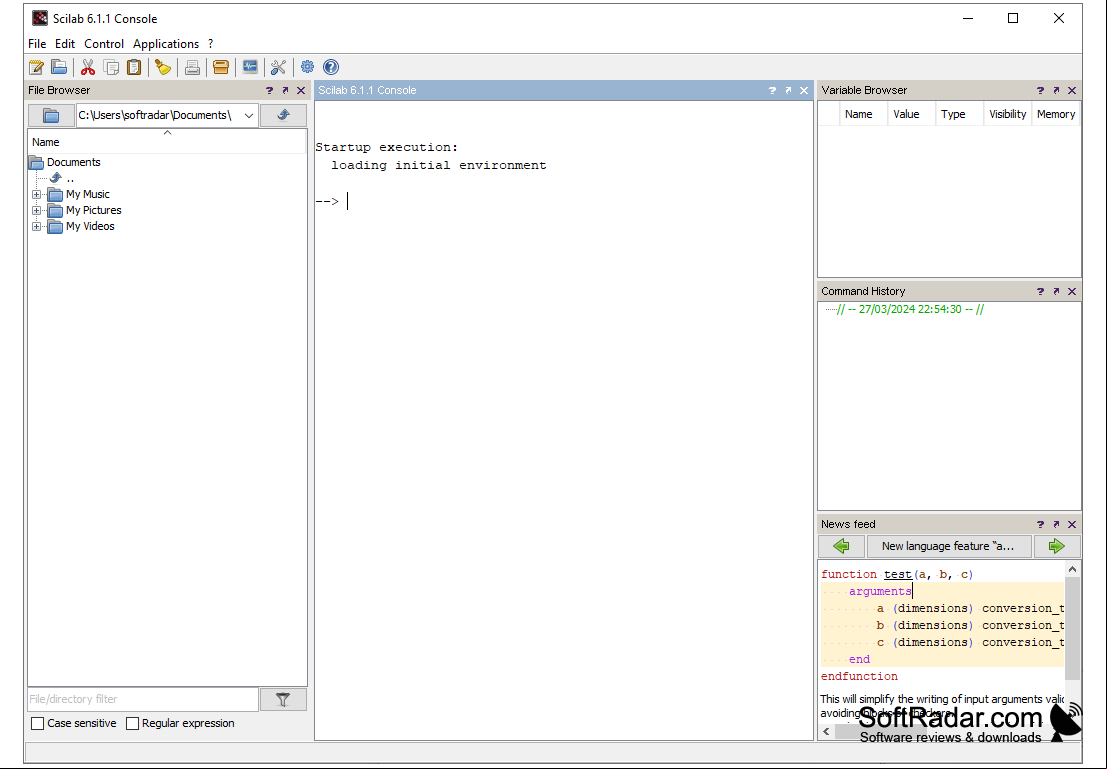Open the Applications menu
The width and height of the screenshot is (1107, 769).
[166, 44]
